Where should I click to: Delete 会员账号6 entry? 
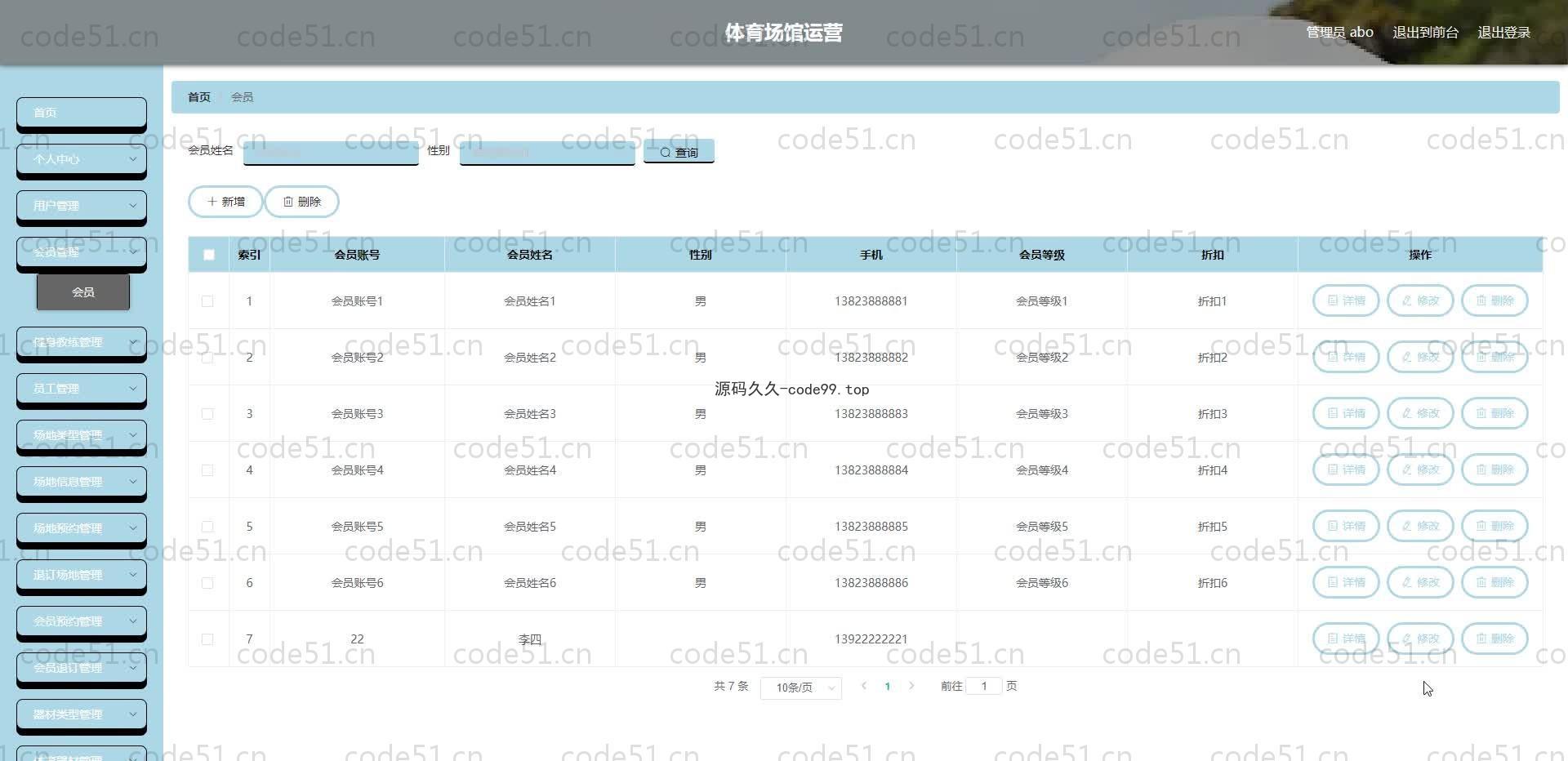pyautogui.click(x=1494, y=582)
